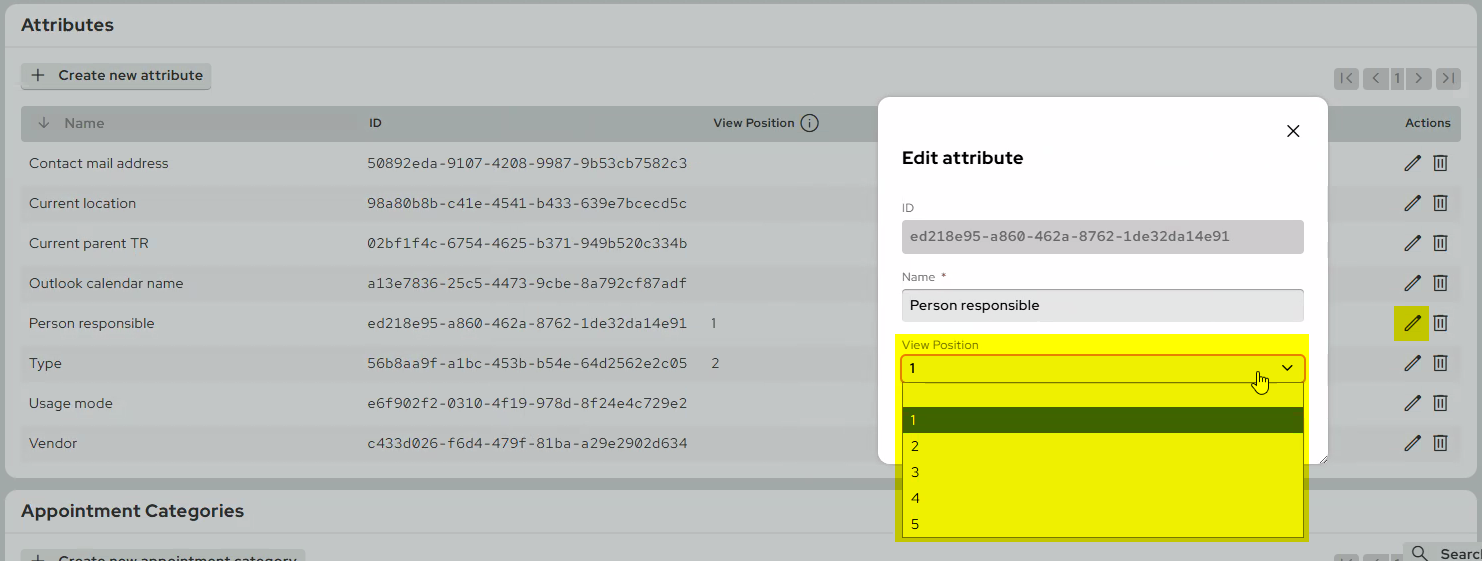Click ID 50892eda-9107-4208-9987-9b53cb7582c3
This screenshot has width=1482, height=561.
[527, 163]
